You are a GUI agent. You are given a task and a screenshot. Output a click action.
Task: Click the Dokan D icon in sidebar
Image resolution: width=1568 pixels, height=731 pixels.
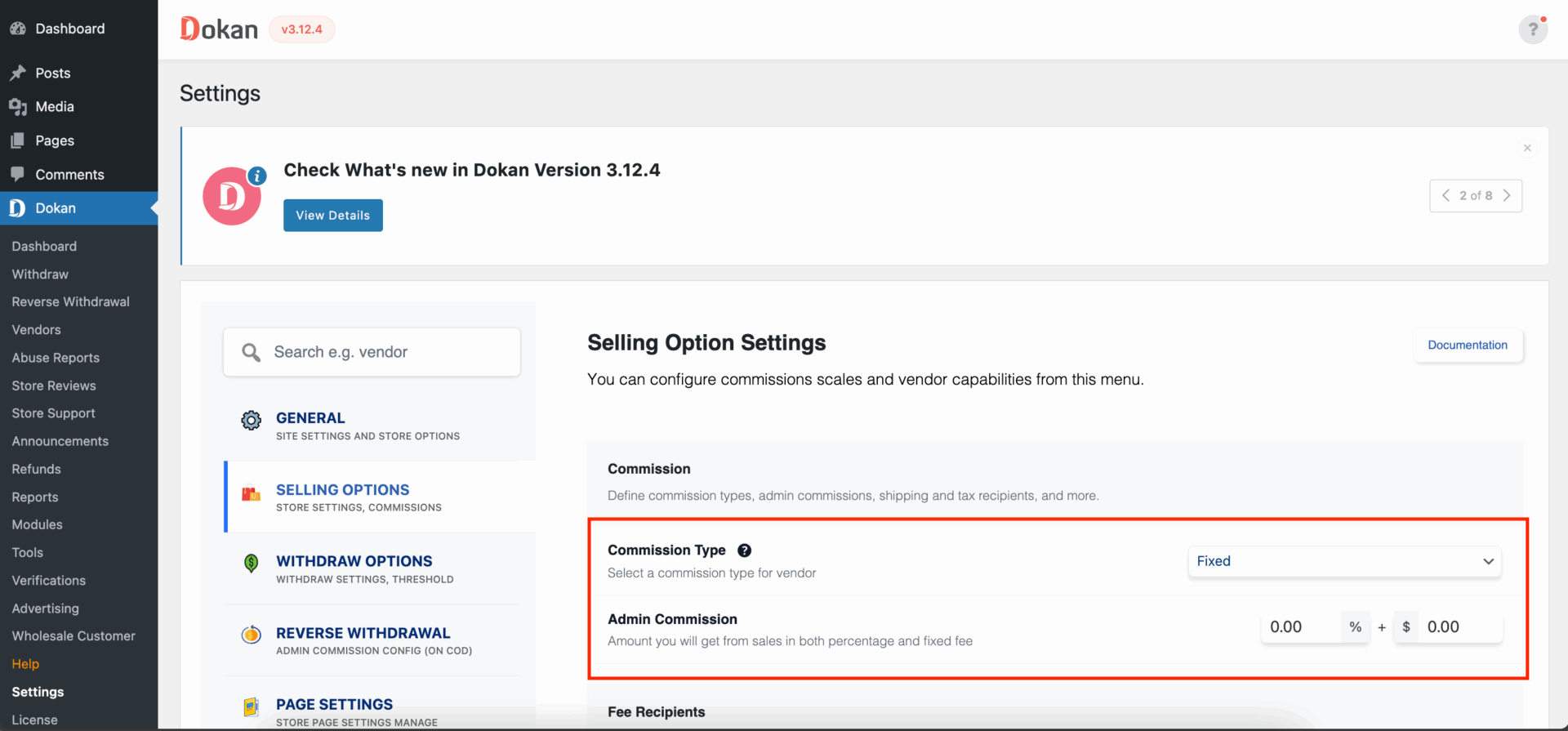pyautogui.click(x=17, y=208)
